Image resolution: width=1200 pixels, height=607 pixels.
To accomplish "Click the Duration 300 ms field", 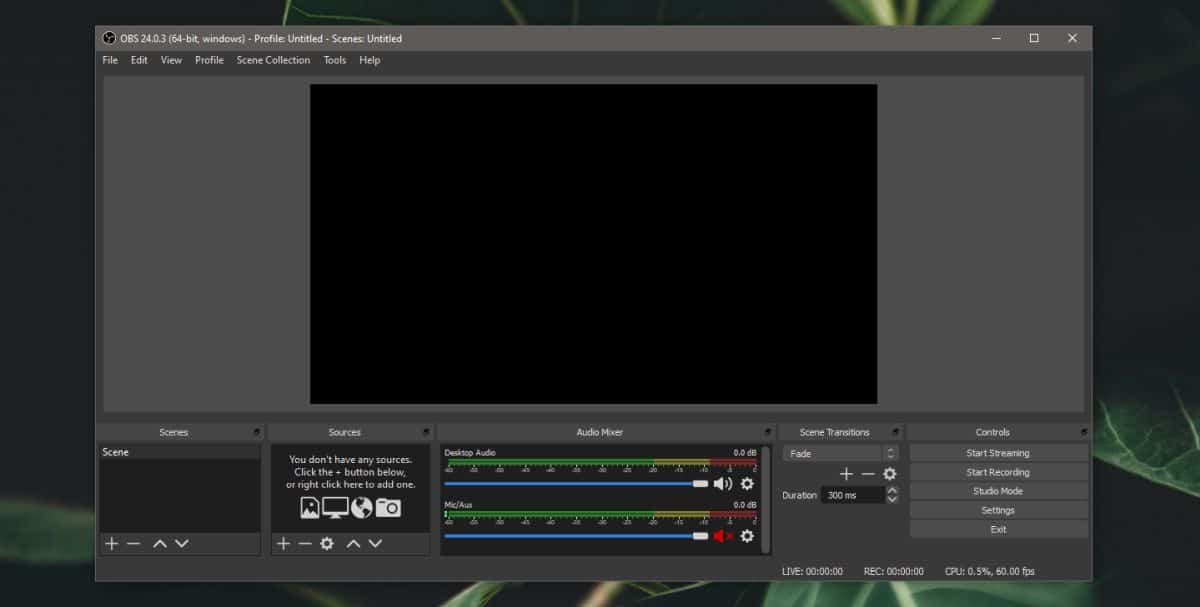I will coord(853,495).
